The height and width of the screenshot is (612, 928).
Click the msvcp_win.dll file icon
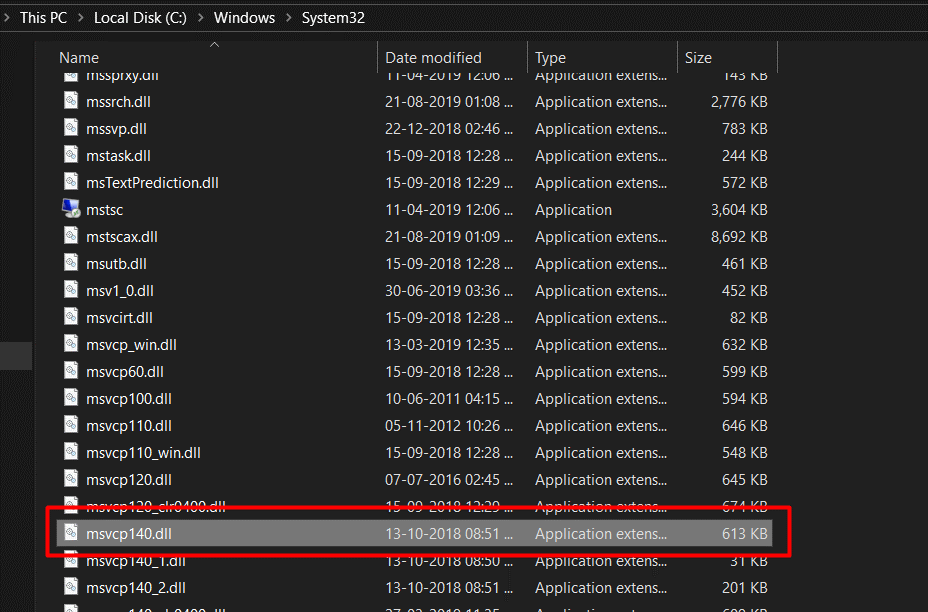tap(71, 344)
